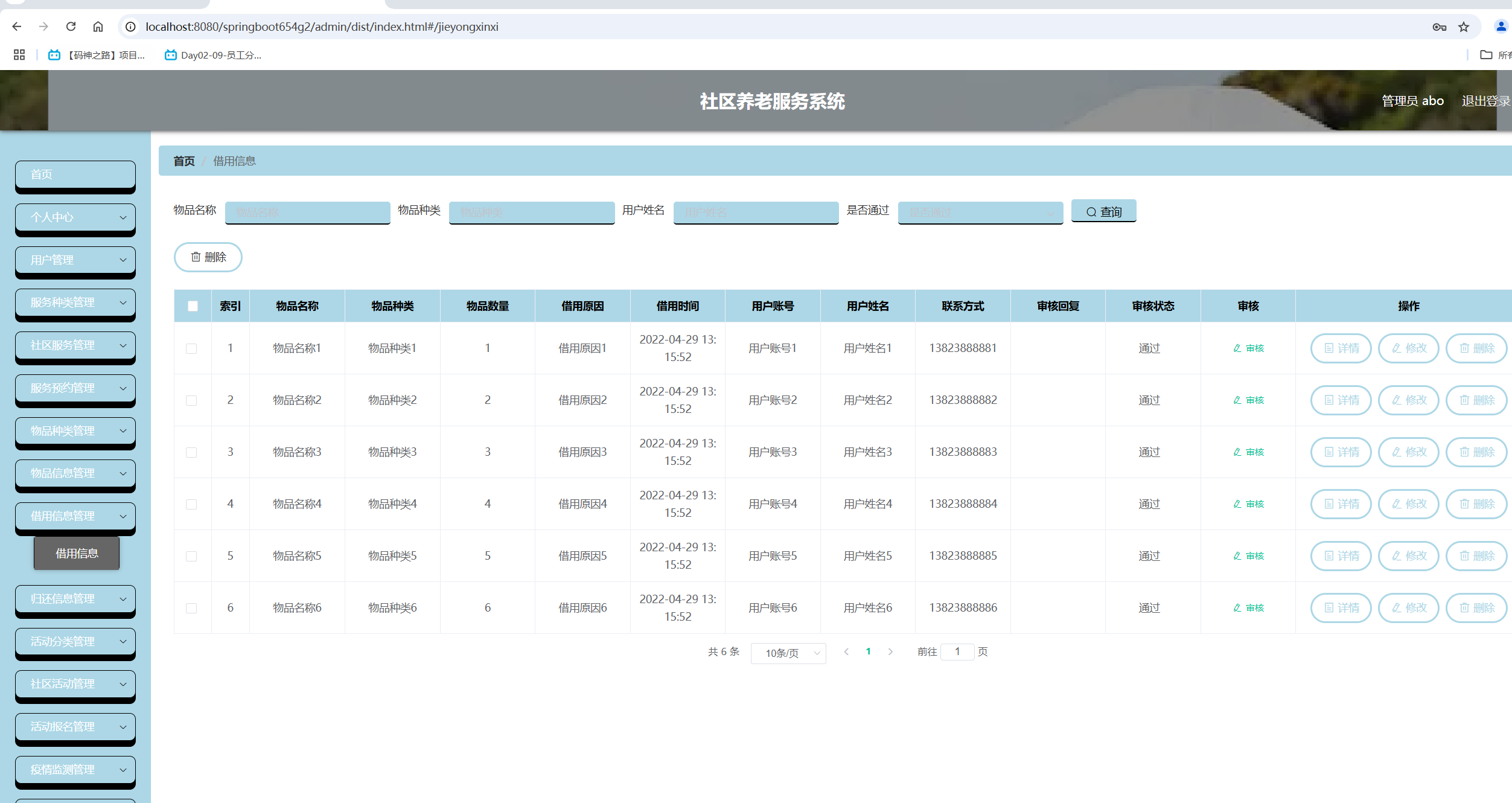This screenshot has width=1512, height=803.
Task: Check the checkbox for row 2
Action: tap(191, 400)
